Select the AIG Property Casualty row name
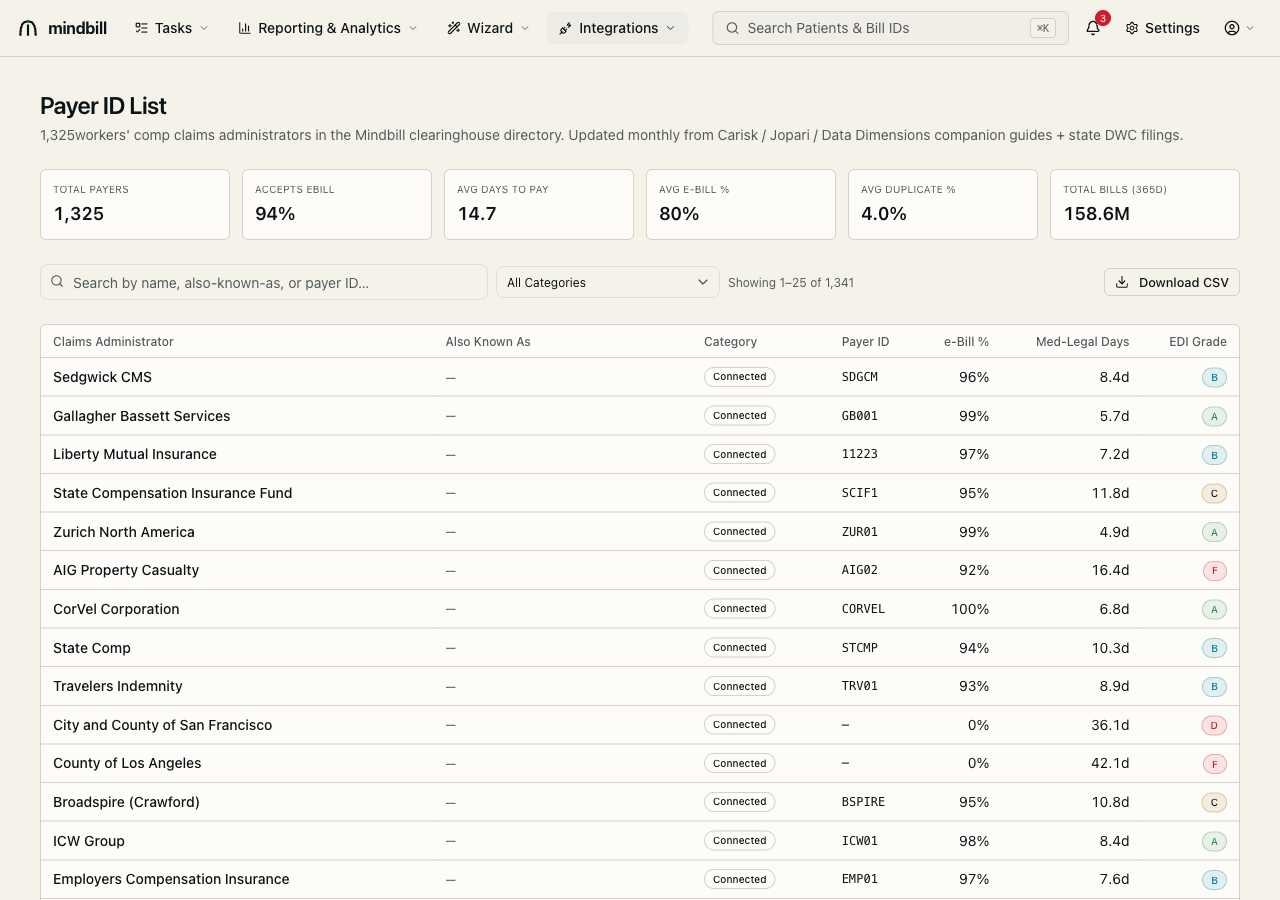 tap(126, 570)
